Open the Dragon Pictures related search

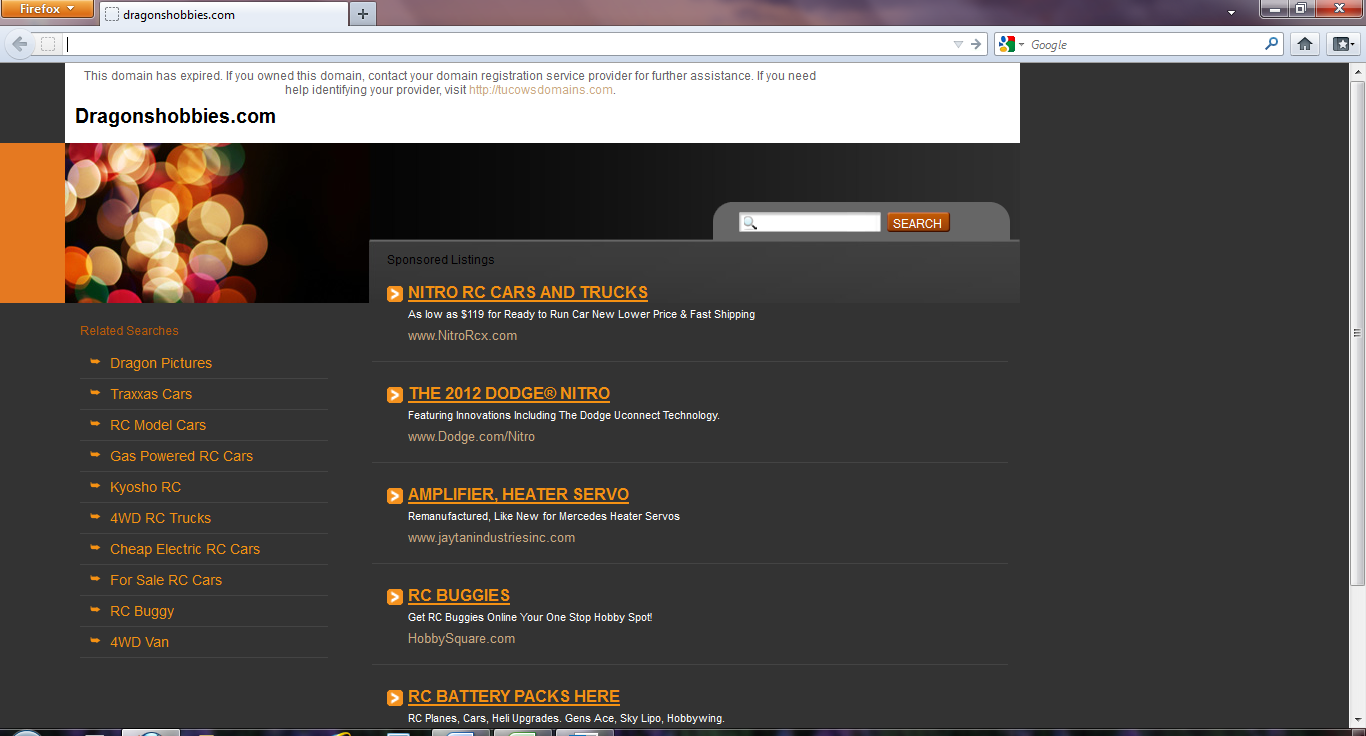coord(161,363)
